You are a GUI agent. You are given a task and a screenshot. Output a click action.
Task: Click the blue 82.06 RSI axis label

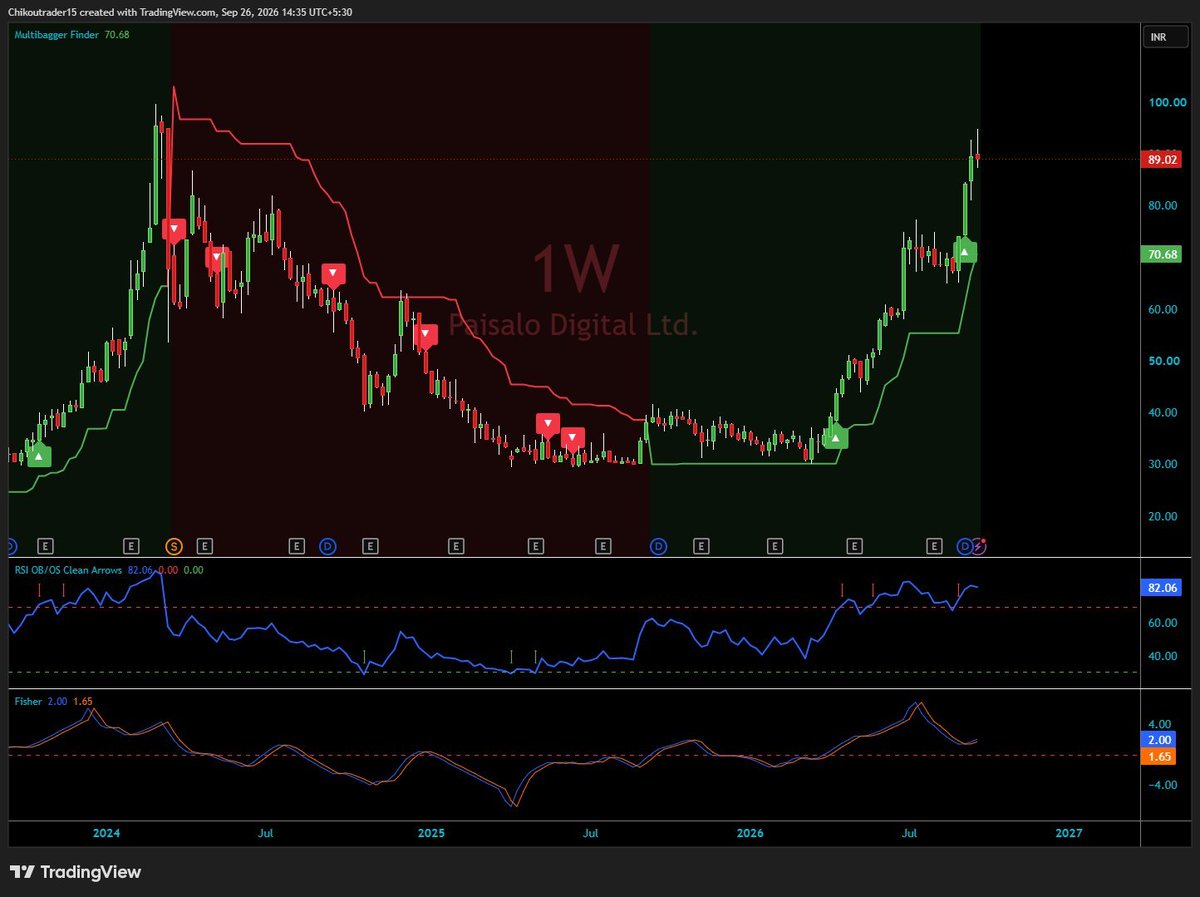pyautogui.click(x=1160, y=588)
